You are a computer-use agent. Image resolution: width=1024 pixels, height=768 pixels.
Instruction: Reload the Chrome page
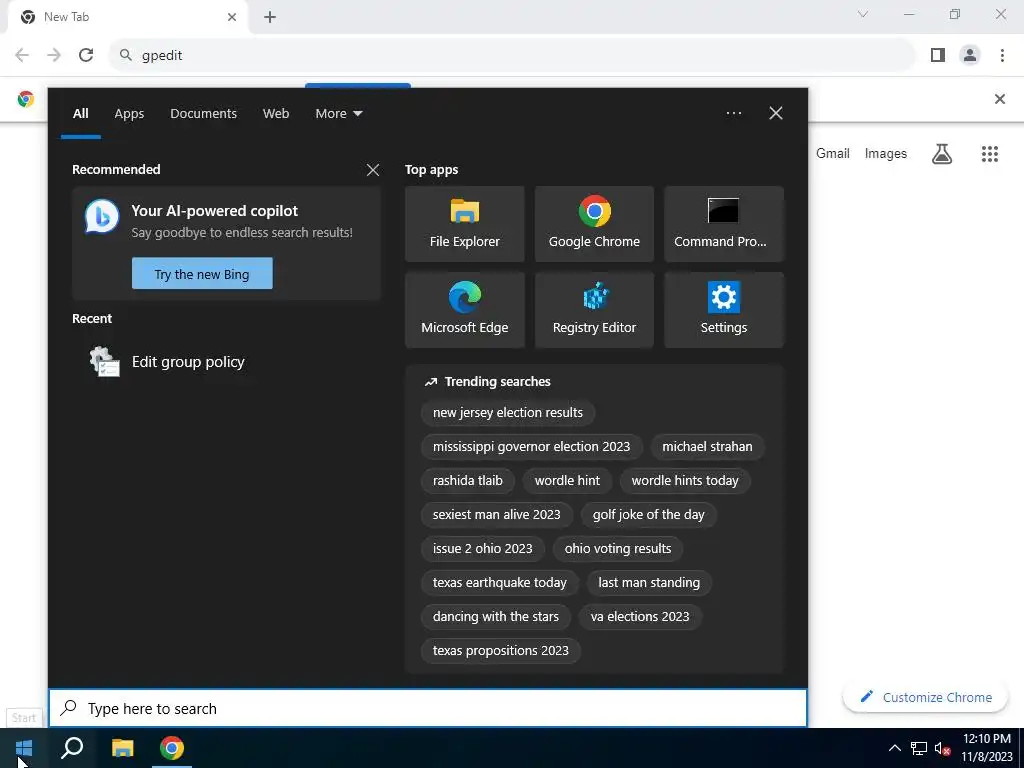tap(86, 55)
